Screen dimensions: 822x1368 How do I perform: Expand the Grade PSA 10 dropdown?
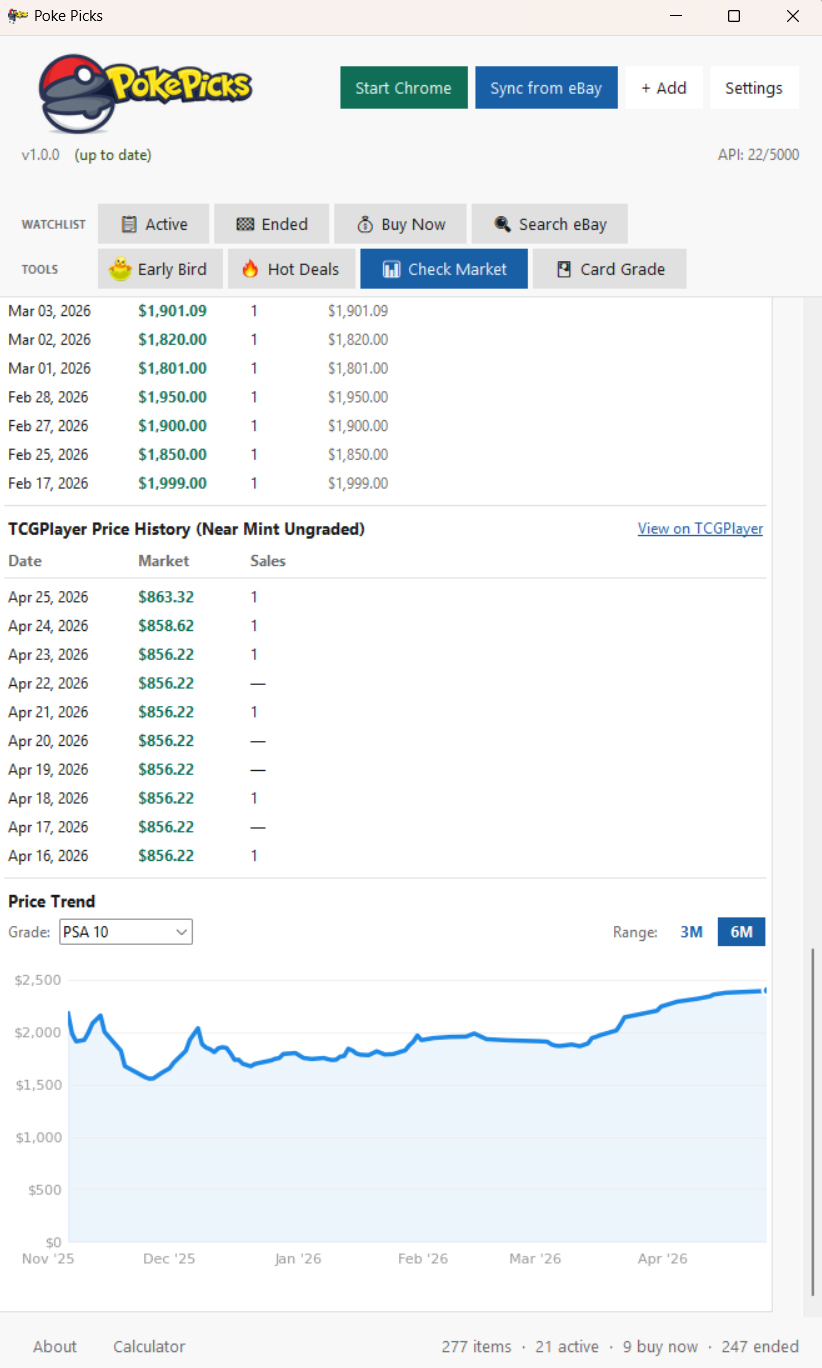[x=126, y=932]
